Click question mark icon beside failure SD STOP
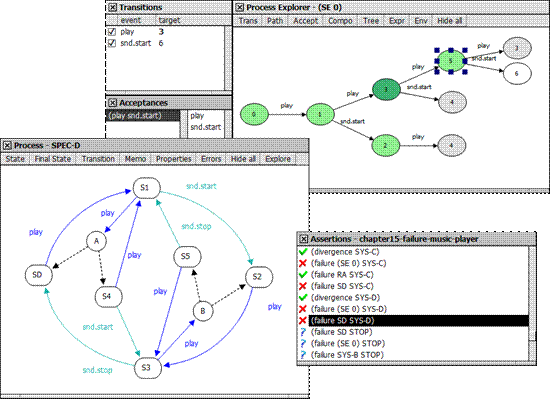Image resolution: width=550 pixels, height=399 pixels. [x=303, y=332]
